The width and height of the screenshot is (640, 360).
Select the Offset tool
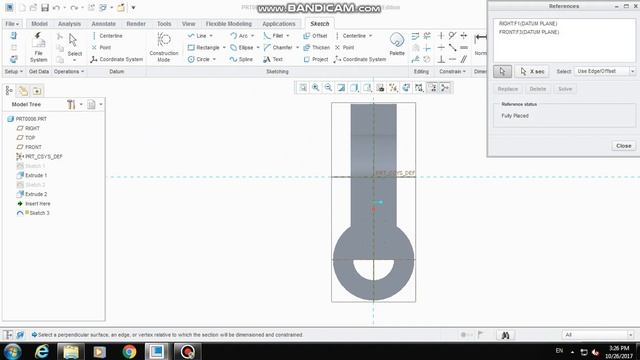[315, 36]
